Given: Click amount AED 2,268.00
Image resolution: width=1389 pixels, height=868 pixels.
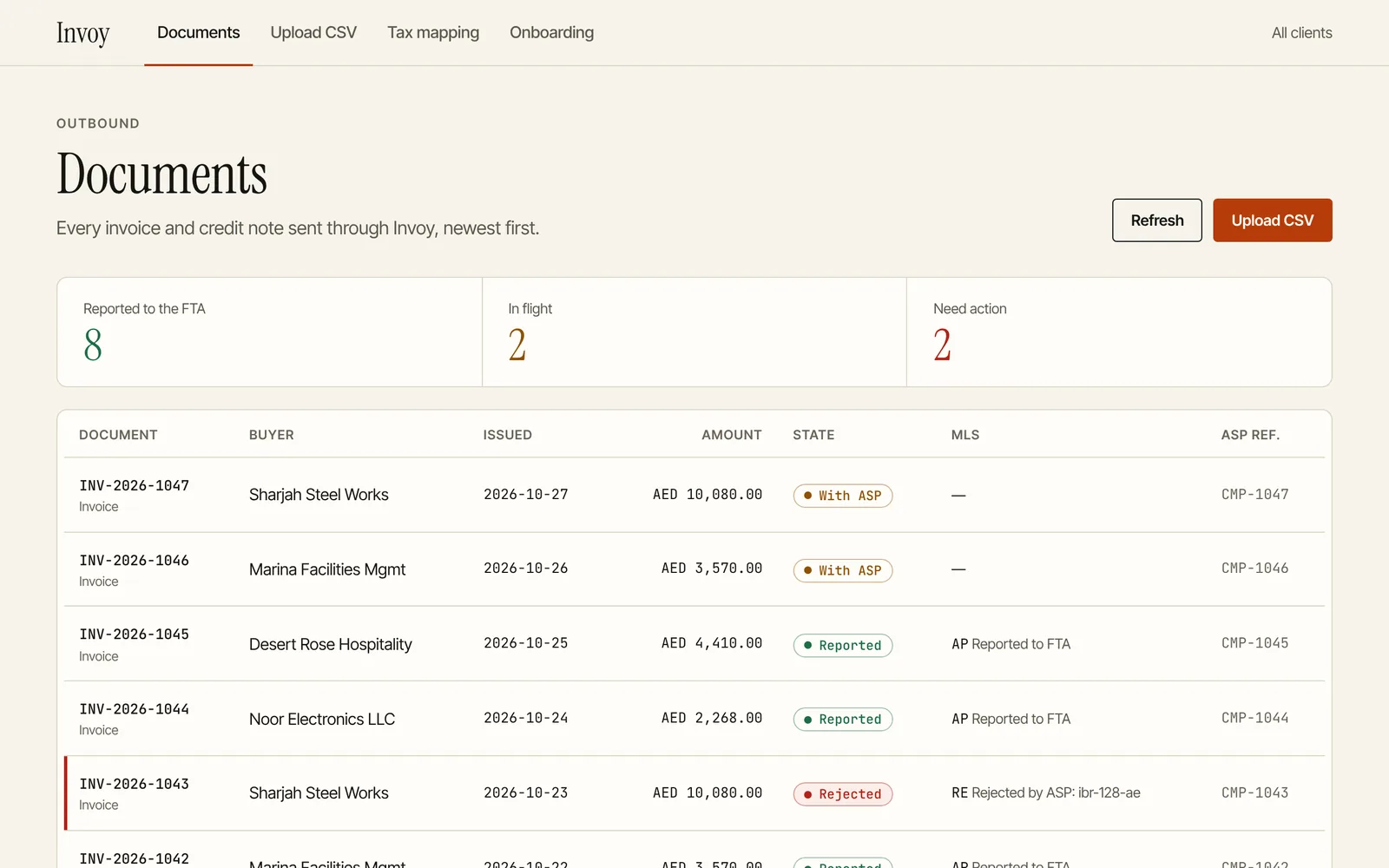Looking at the screenshot, I should 712,718.
